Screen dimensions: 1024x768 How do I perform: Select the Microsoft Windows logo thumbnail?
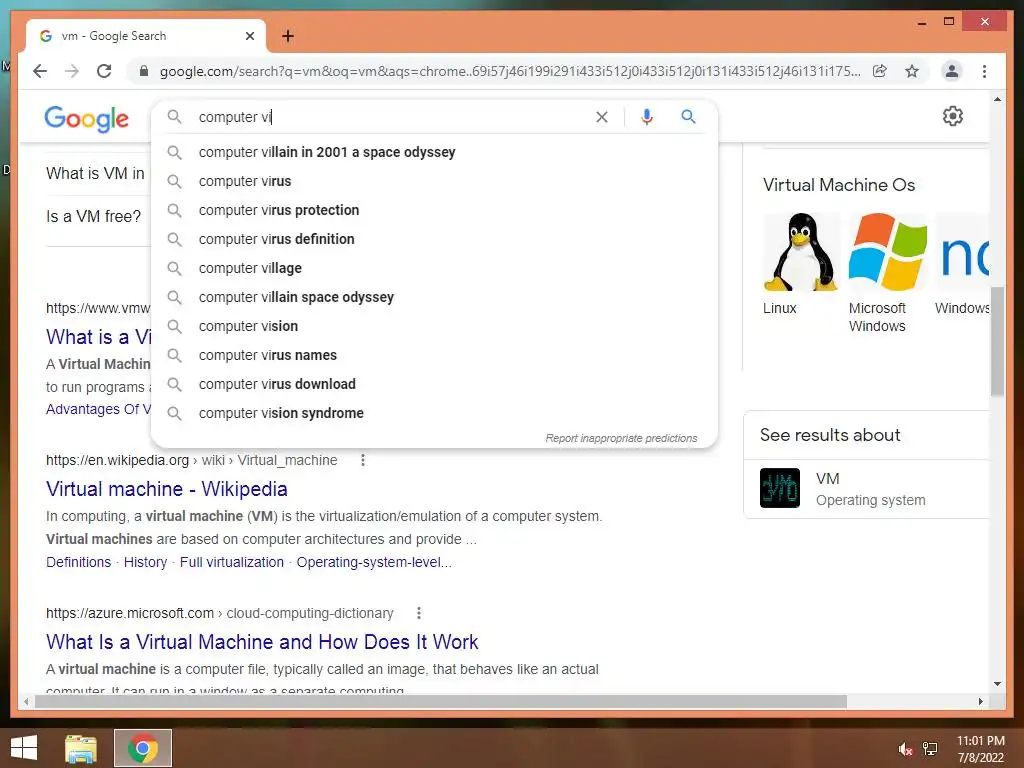[888, 252]
